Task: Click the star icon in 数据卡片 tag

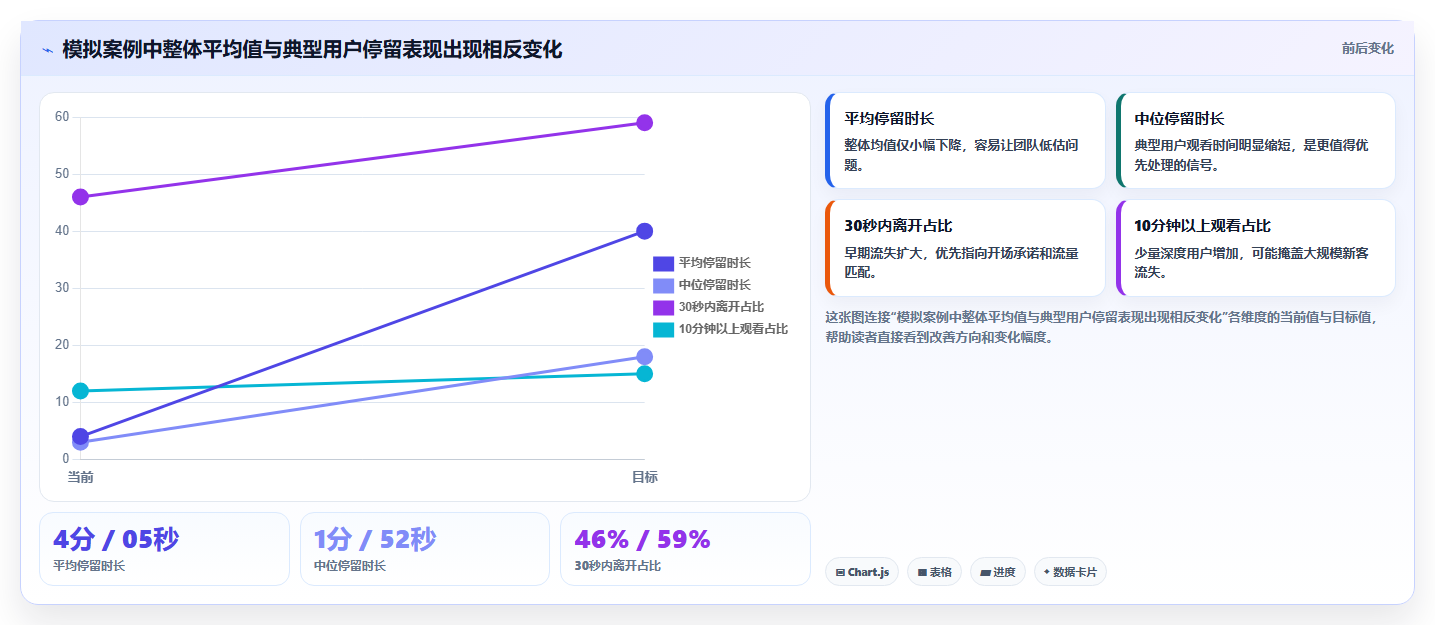Action: click(x=1047, y=572)
